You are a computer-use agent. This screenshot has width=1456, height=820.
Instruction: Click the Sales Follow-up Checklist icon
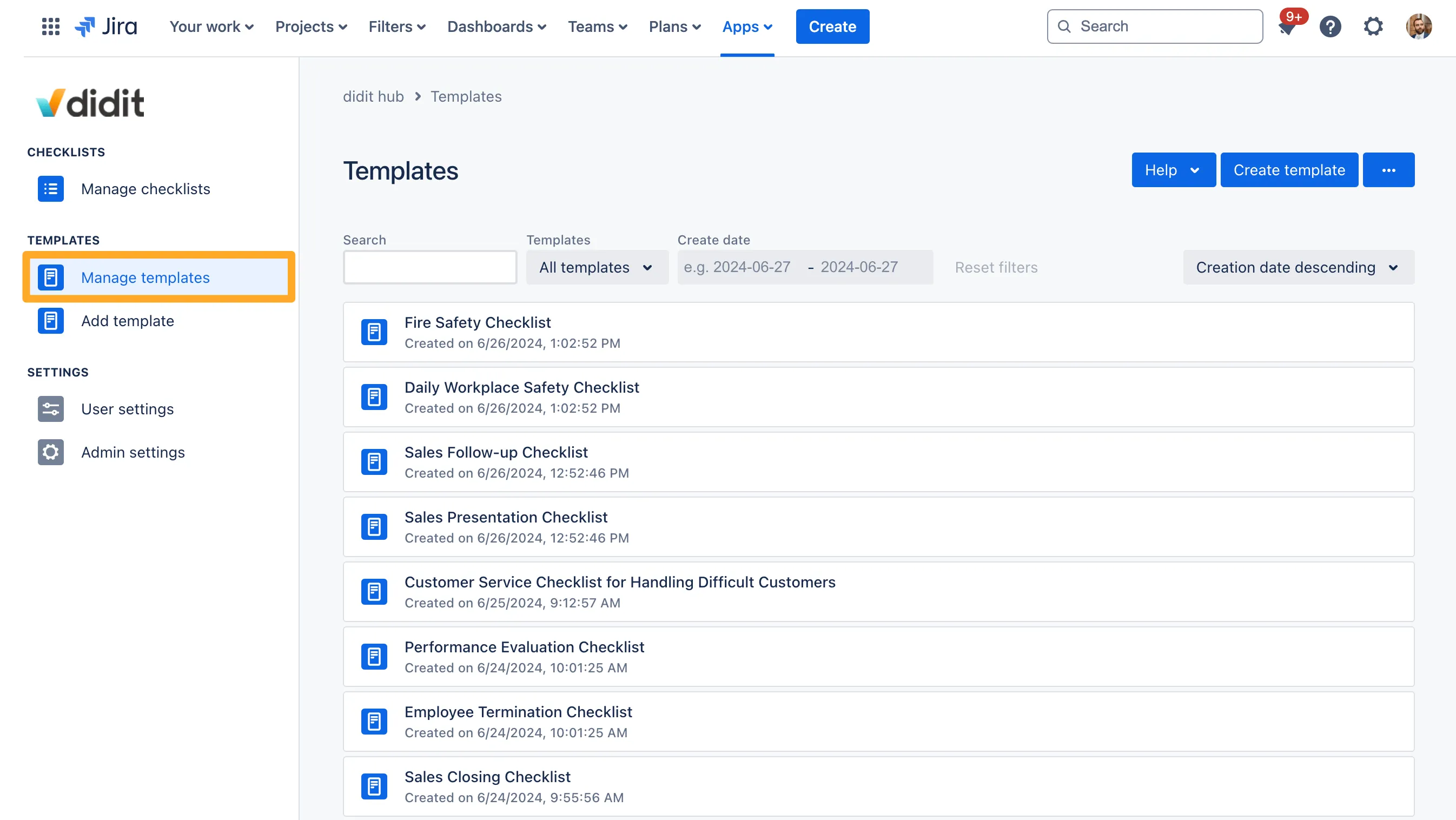(374, 462)
